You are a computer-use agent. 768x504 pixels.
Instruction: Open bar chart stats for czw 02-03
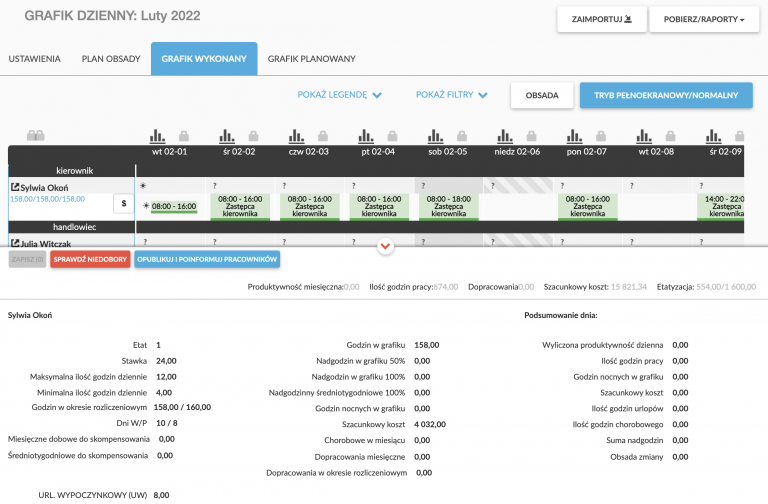point(296,136)
